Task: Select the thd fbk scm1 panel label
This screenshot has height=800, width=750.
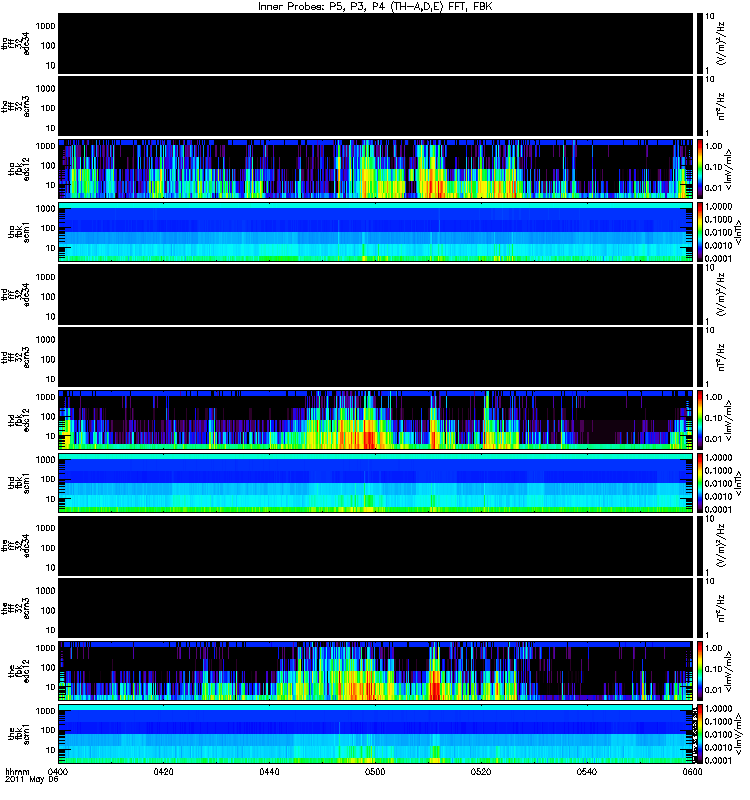Action: click(19, 483)
